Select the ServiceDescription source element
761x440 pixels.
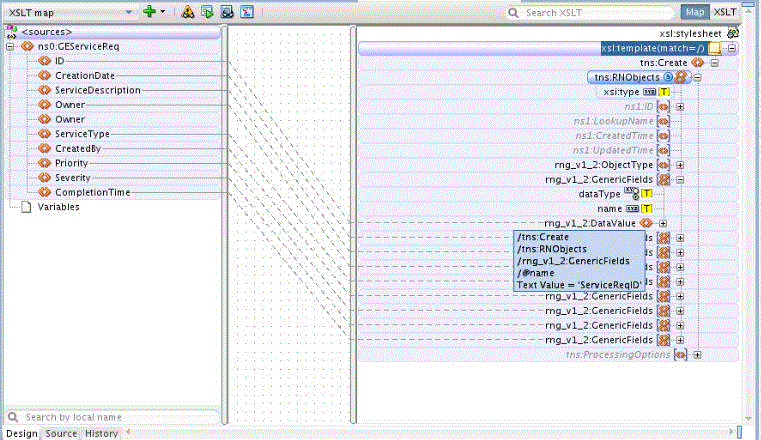(x=98, y=90)
